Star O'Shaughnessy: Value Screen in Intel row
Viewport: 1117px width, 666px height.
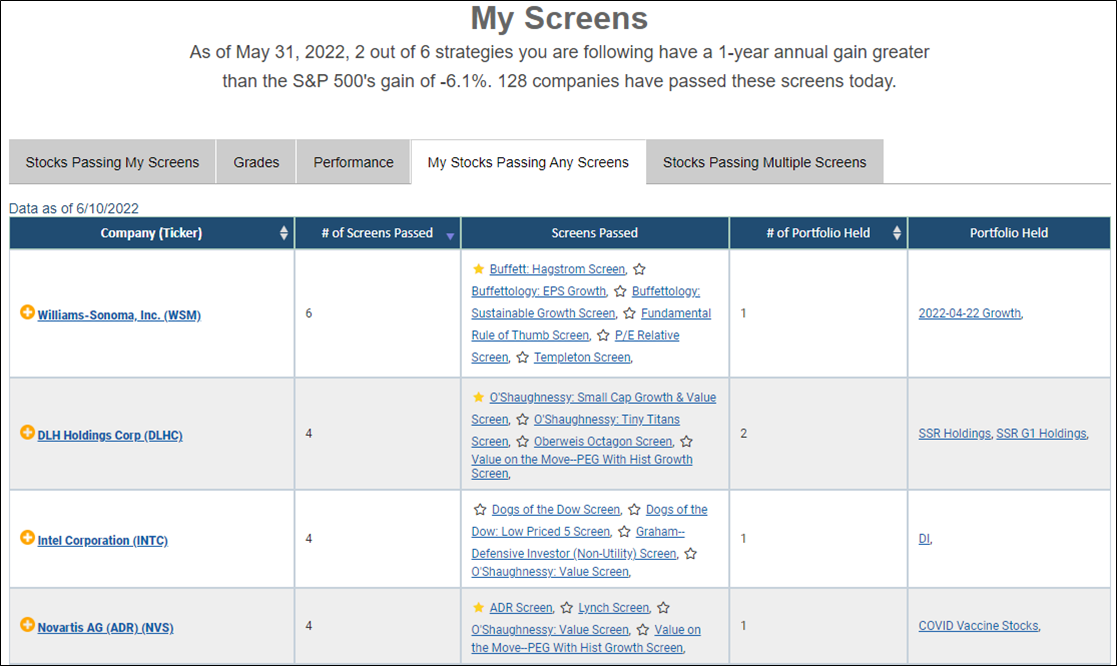point(691,553)
